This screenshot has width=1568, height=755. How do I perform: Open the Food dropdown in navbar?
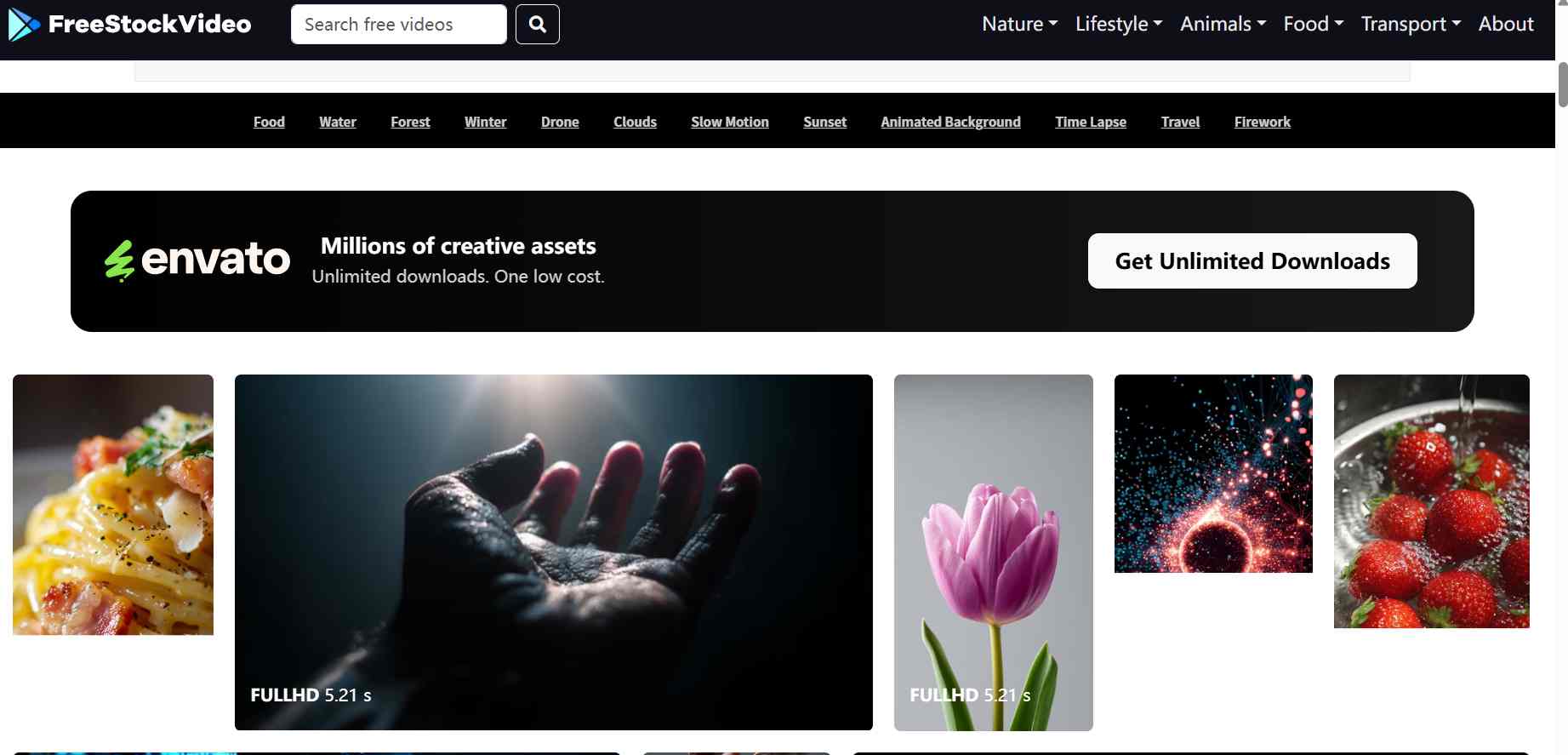coord(1313,25)
